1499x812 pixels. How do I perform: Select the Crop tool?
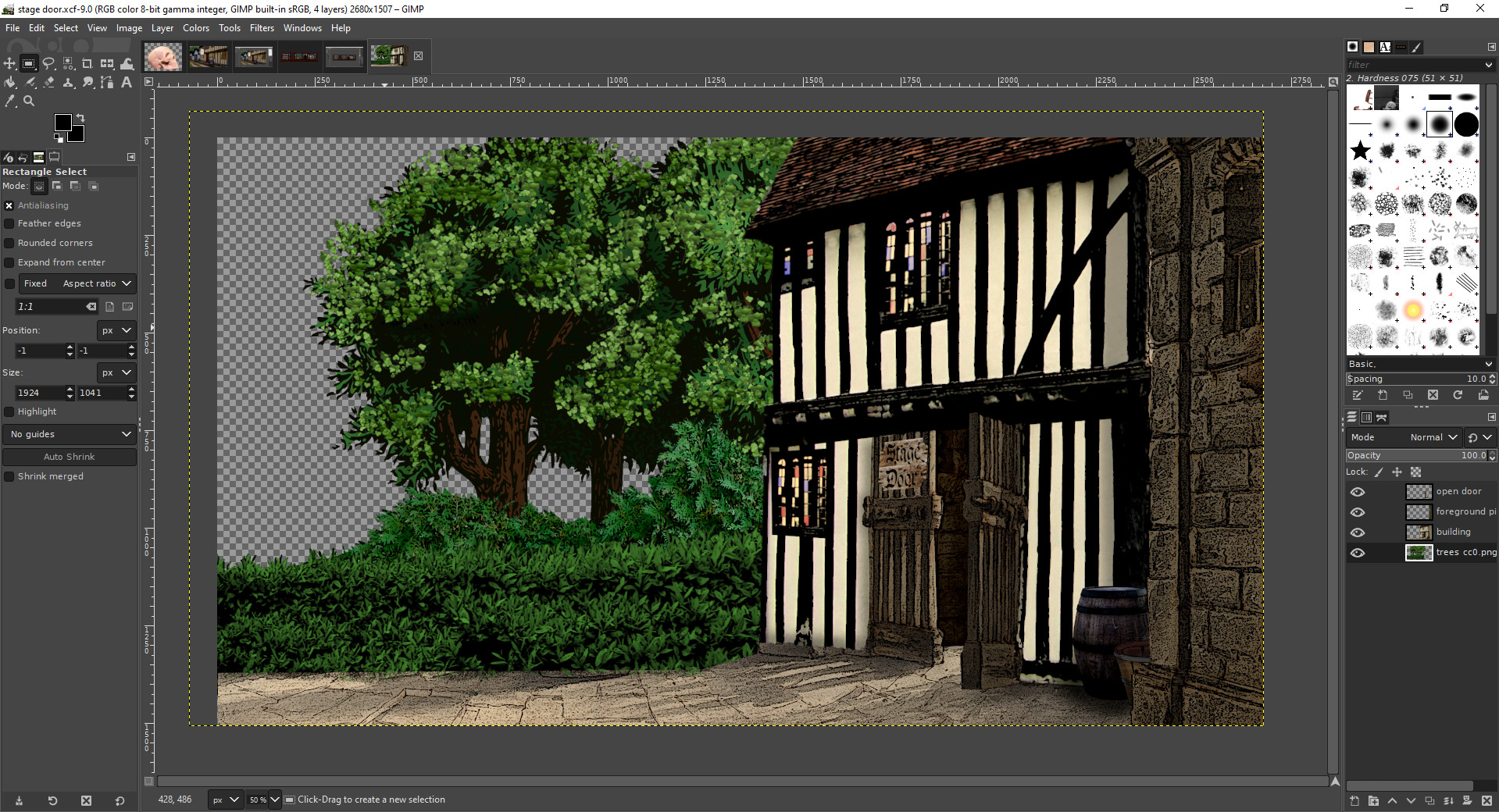coord(87,63)
